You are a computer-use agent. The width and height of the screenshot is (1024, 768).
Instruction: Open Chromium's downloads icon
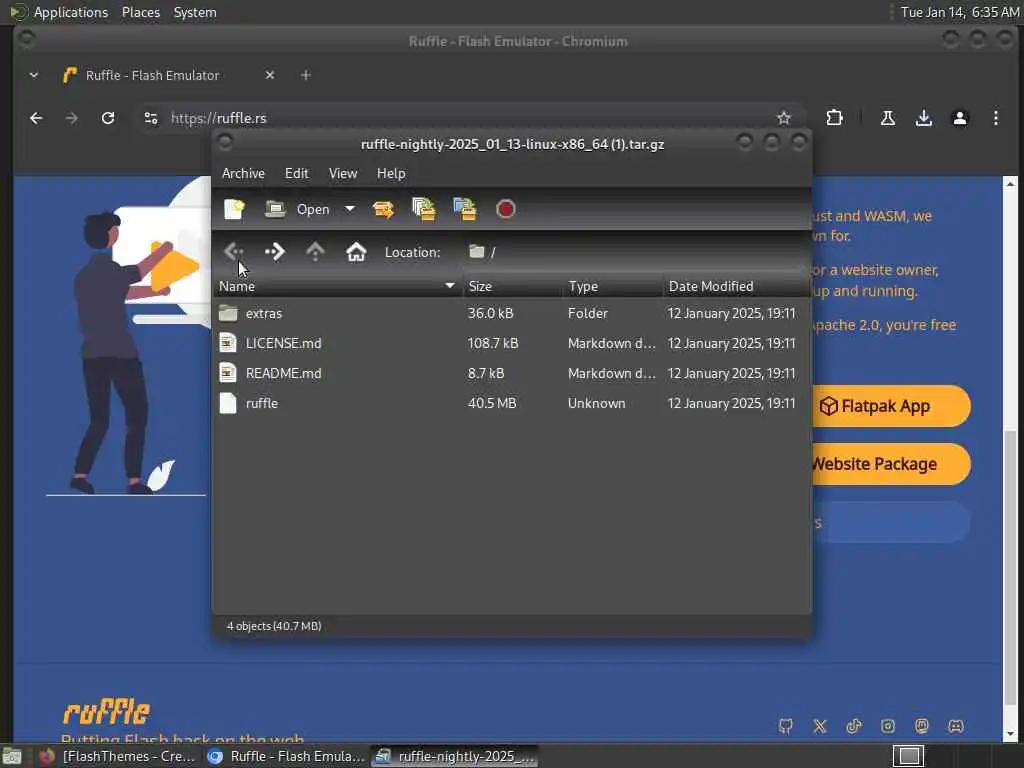pyautogui.click(x=923, y=118)
